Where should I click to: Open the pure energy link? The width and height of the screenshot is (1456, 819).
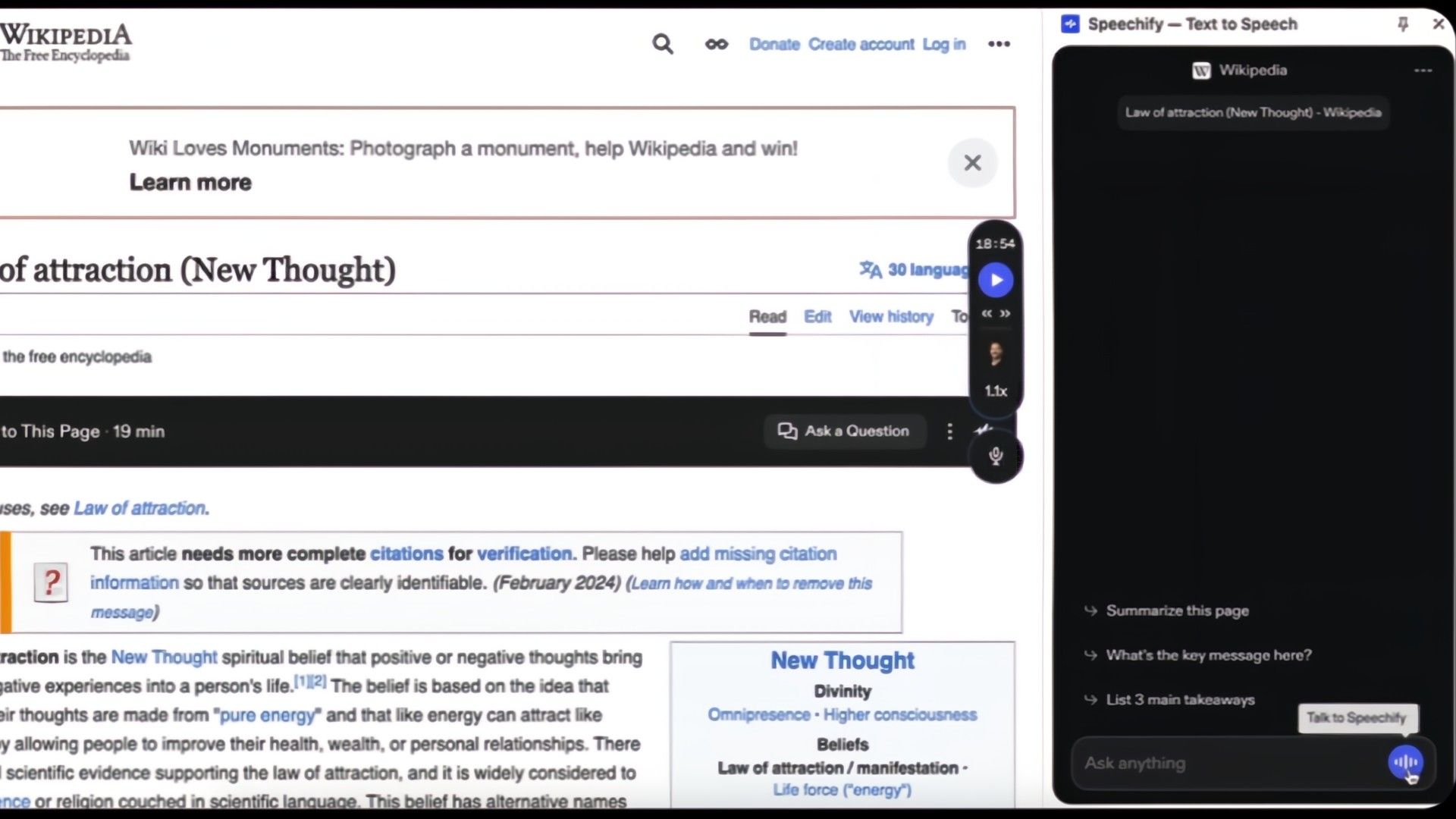[x=267, y=715]
